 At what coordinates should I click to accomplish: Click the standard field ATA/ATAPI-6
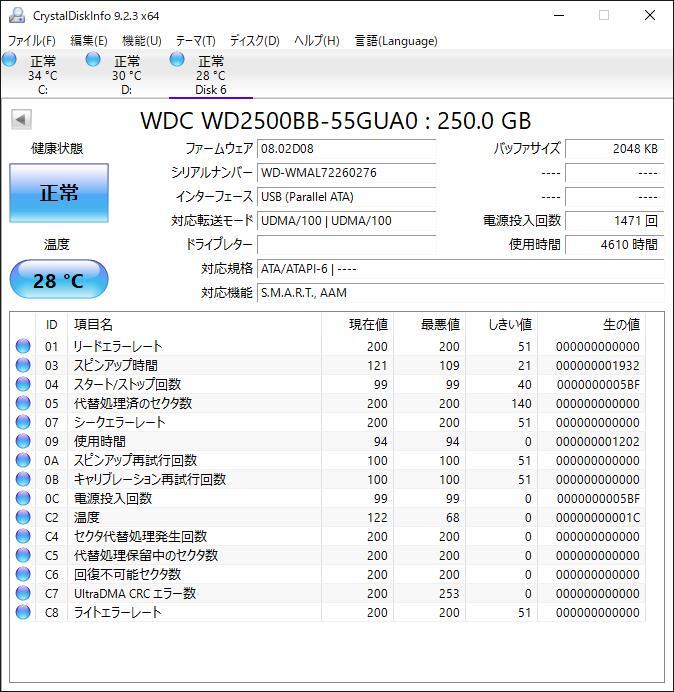460,268
